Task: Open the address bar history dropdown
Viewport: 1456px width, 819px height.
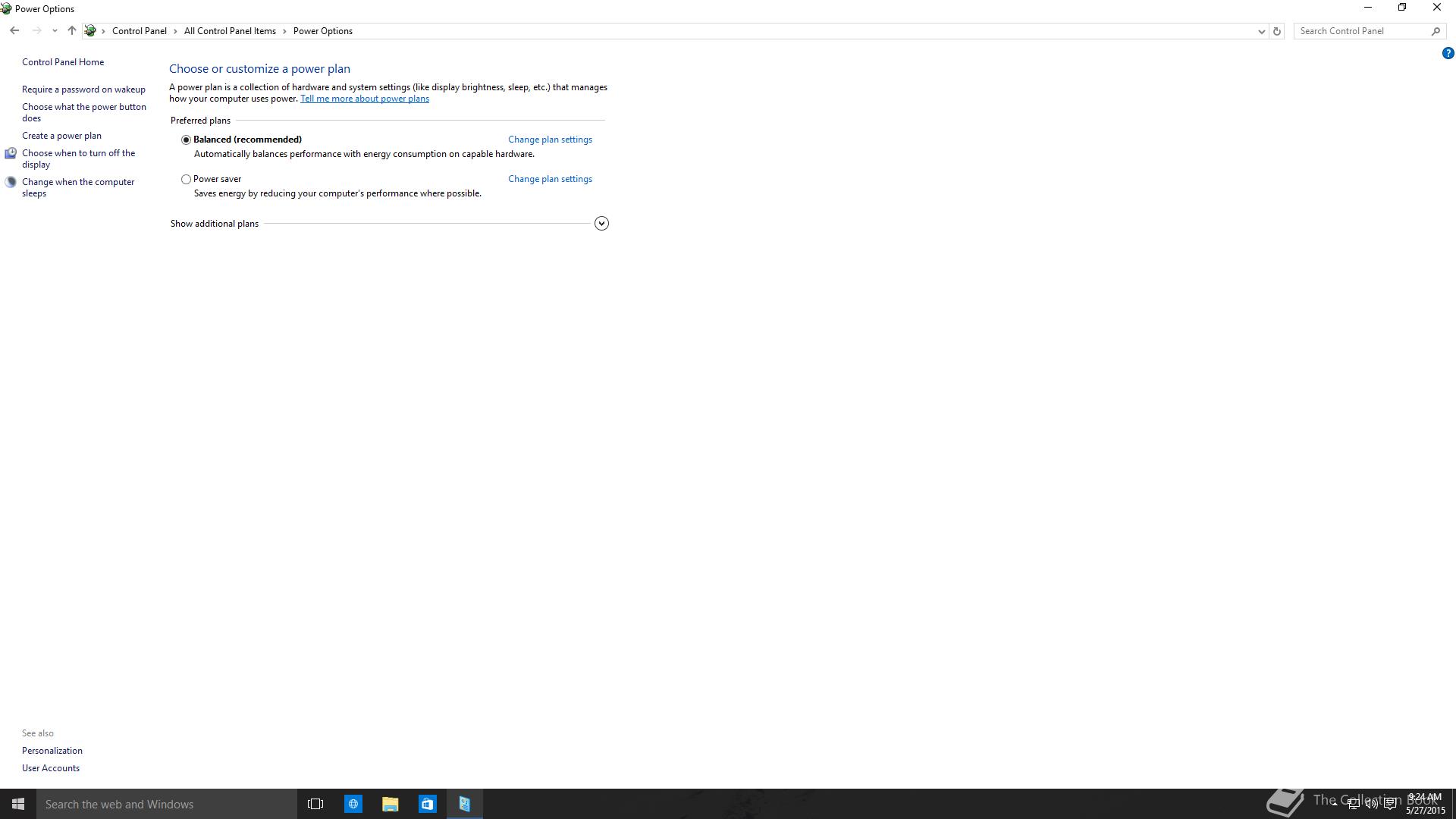Action: tap(1261, 31)
